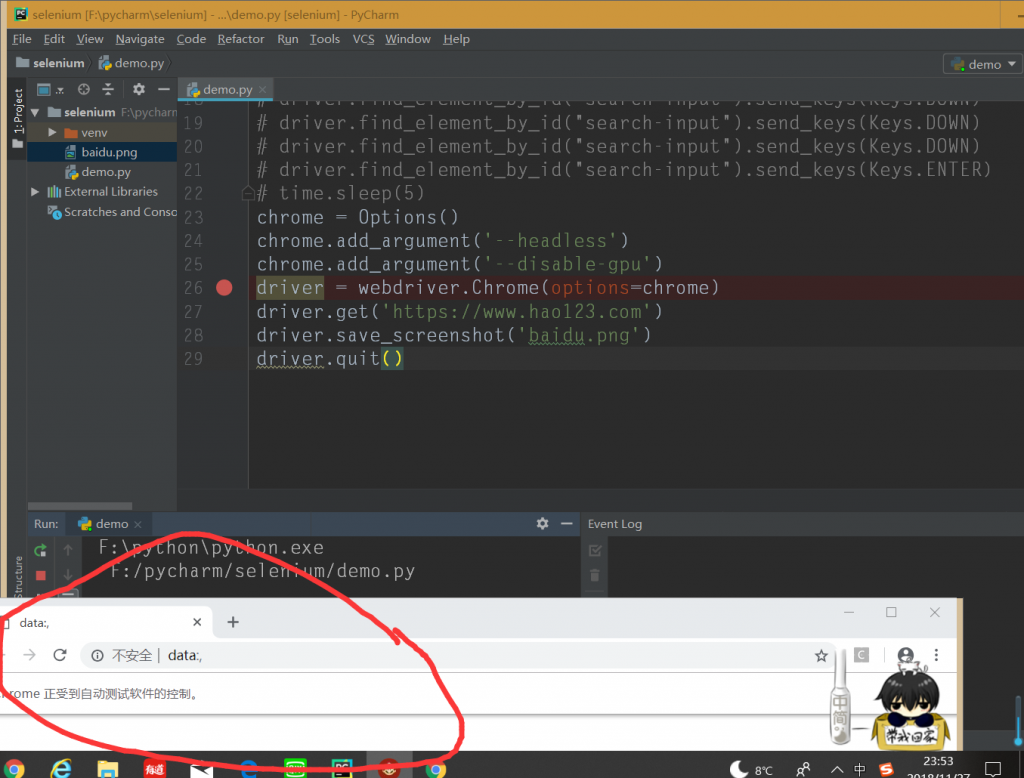Click line 29 driver.quit() code
The width and height of the screenshot is (1024, 778).
(330, 359)
